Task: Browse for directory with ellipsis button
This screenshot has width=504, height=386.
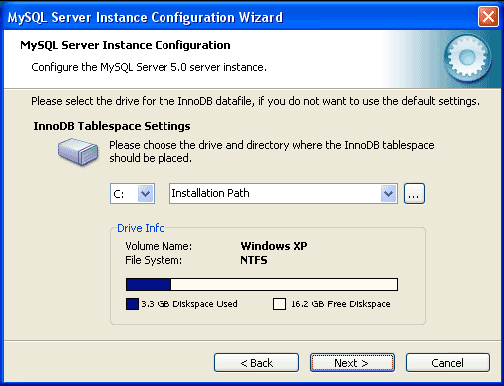Action: point(414,193)
